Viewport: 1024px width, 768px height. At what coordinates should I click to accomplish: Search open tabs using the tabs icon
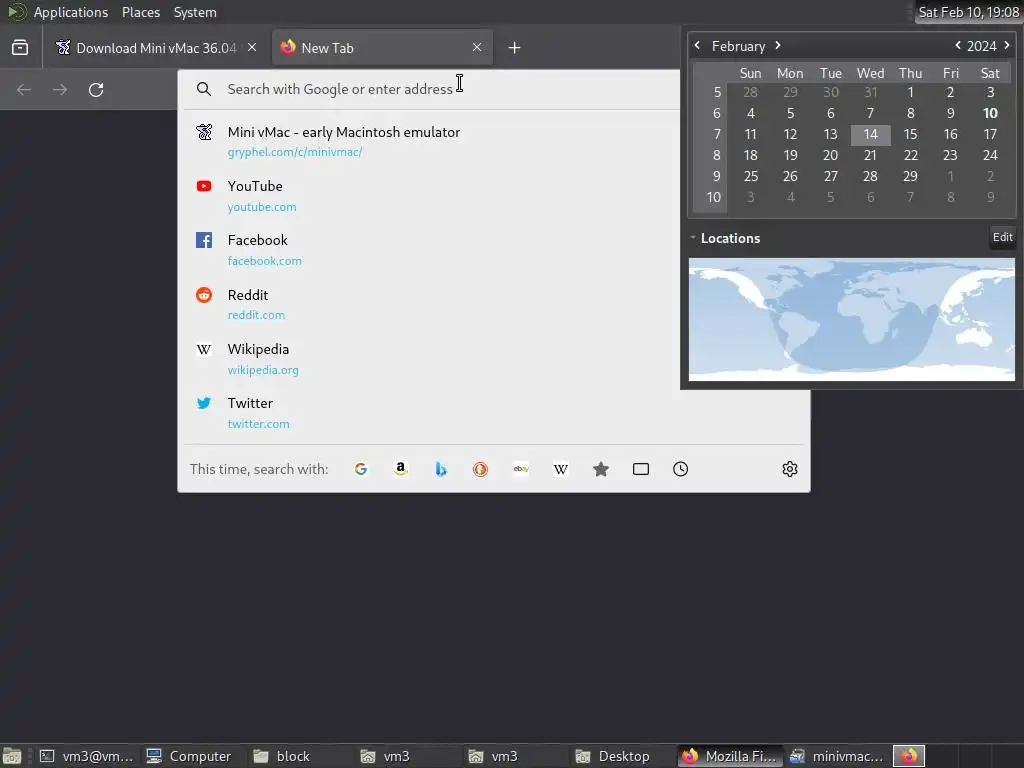coord(641,469)
